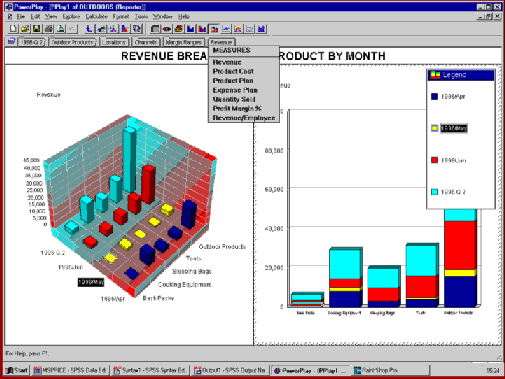
Task: Click the PowerPlay document icon in menu bar
Action: (x=10, y=16)
